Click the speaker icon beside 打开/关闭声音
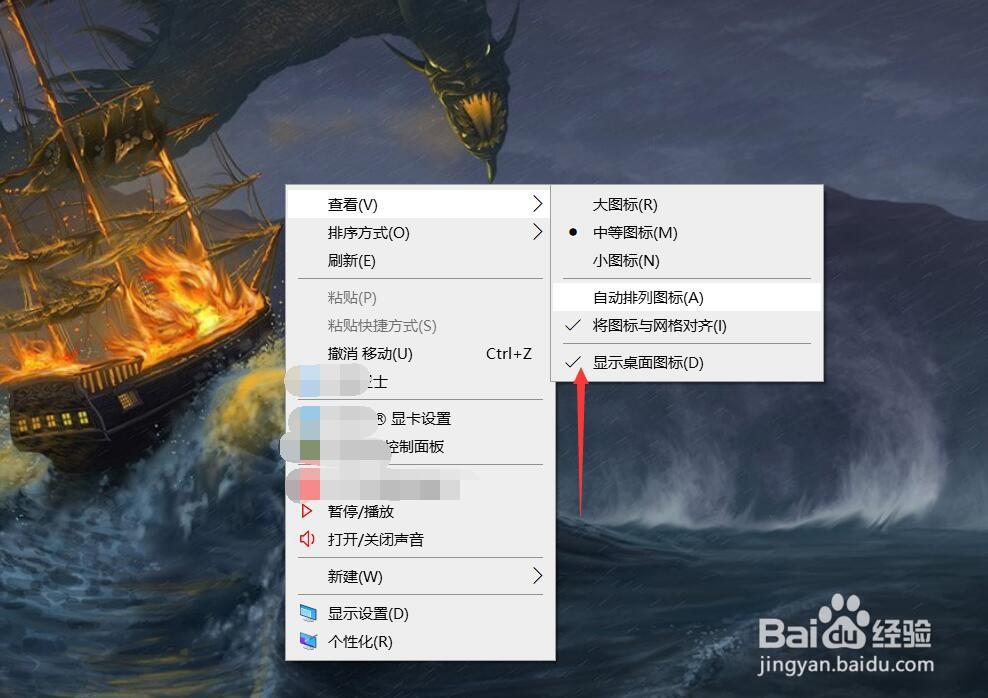Viewport: 988px width, 698px height. pos(307,539)
